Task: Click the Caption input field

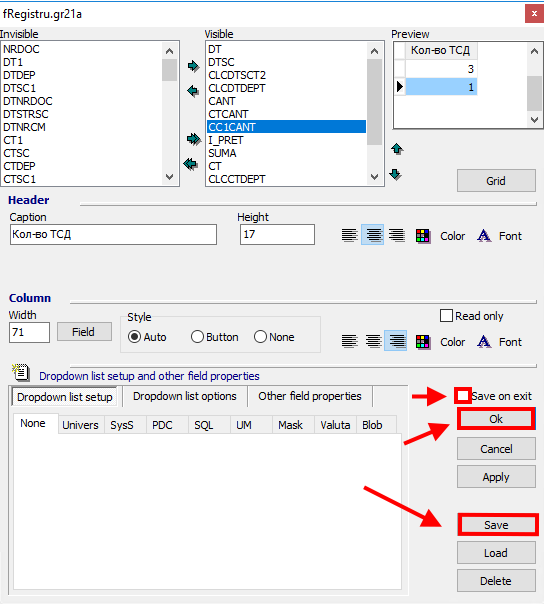Action: [113, 235]
